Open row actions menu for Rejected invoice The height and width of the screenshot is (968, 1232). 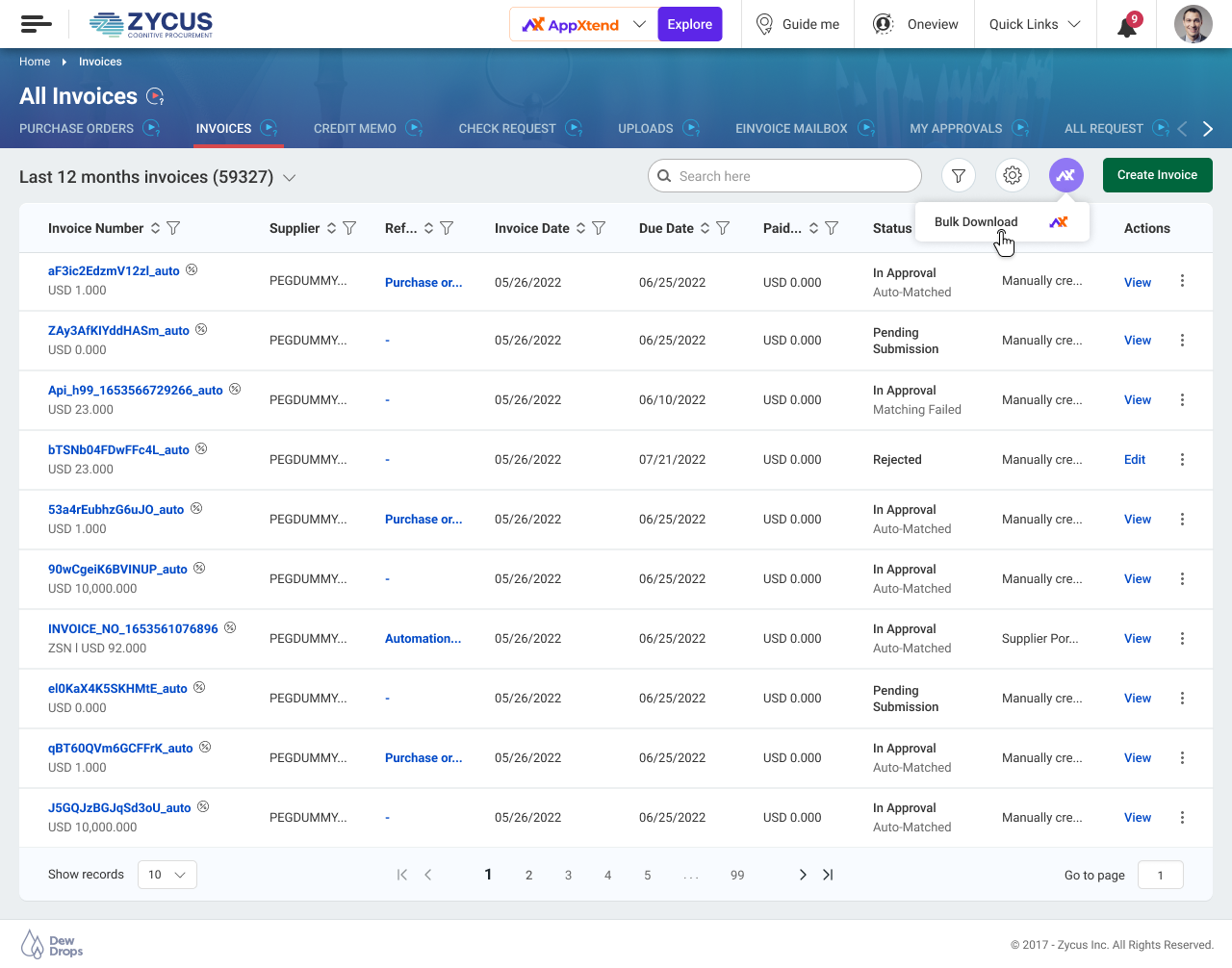coord(1182,460)
